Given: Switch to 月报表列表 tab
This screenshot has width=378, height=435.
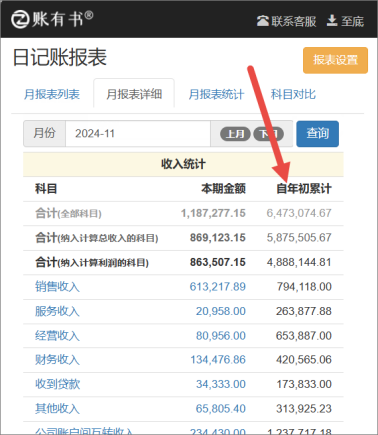Looking at the screenshot, I should pyautogui.click(x=52, y=94).
